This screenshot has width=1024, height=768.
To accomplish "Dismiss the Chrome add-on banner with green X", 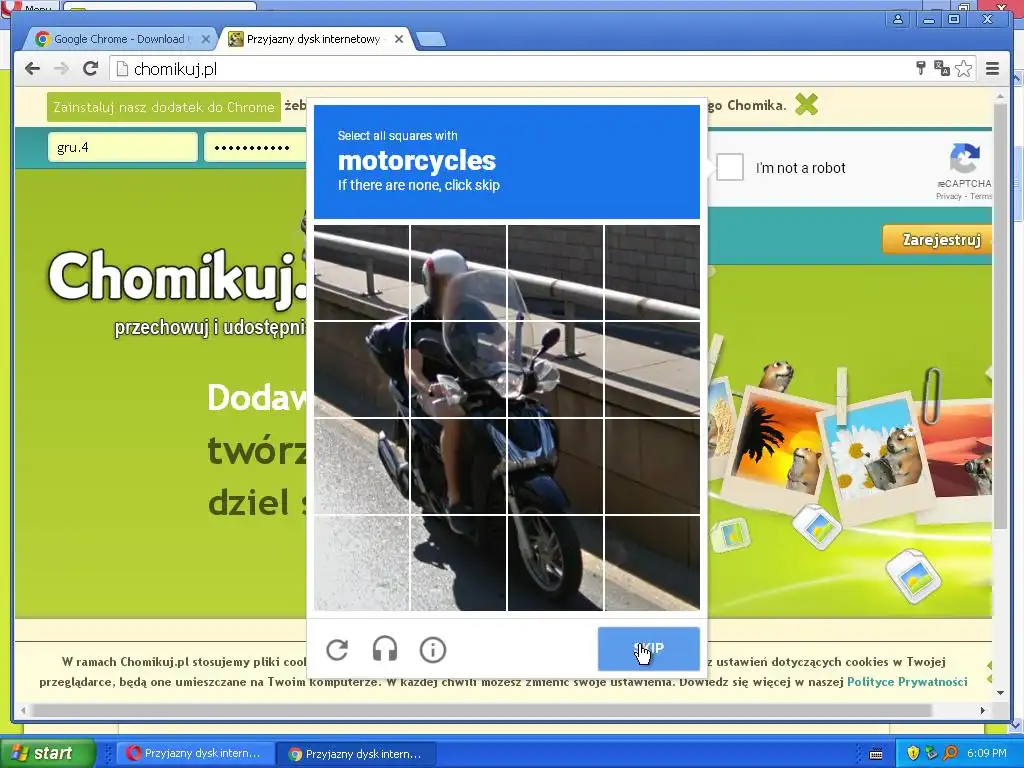I will tap(807, 104).
